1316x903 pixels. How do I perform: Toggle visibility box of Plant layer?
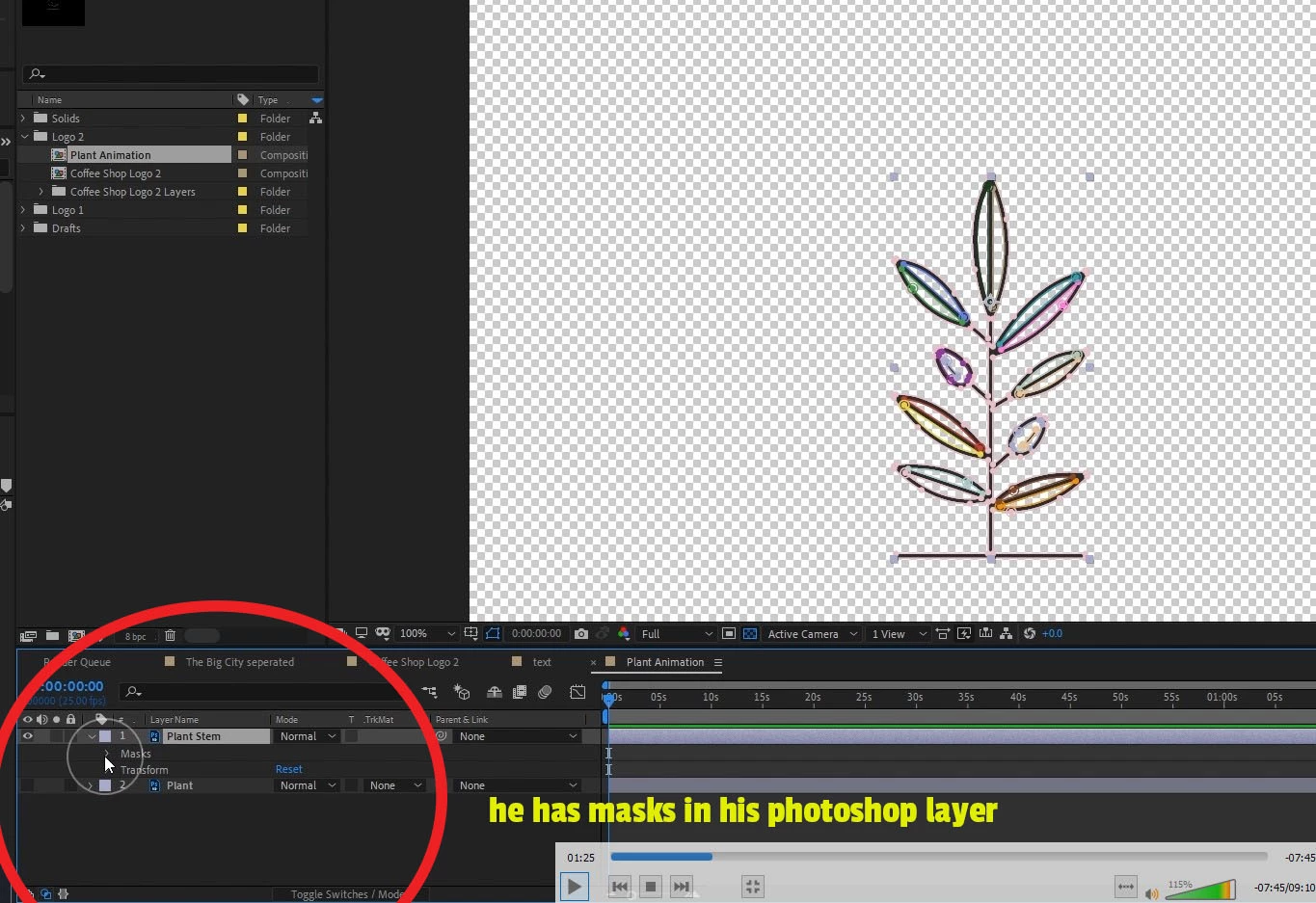(27, 785)
